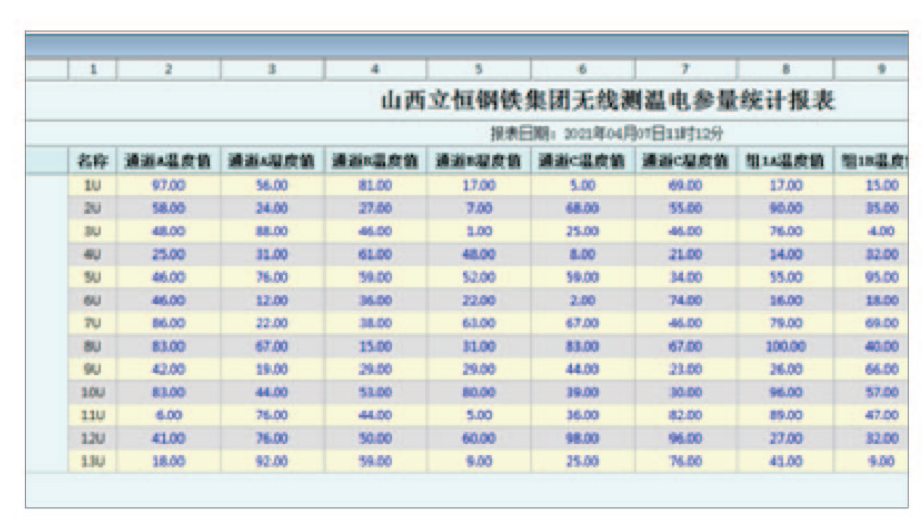The width and height of the screenshot is (922, 519).
Task: Click column header number 1
Action: [x=93, y=70]
